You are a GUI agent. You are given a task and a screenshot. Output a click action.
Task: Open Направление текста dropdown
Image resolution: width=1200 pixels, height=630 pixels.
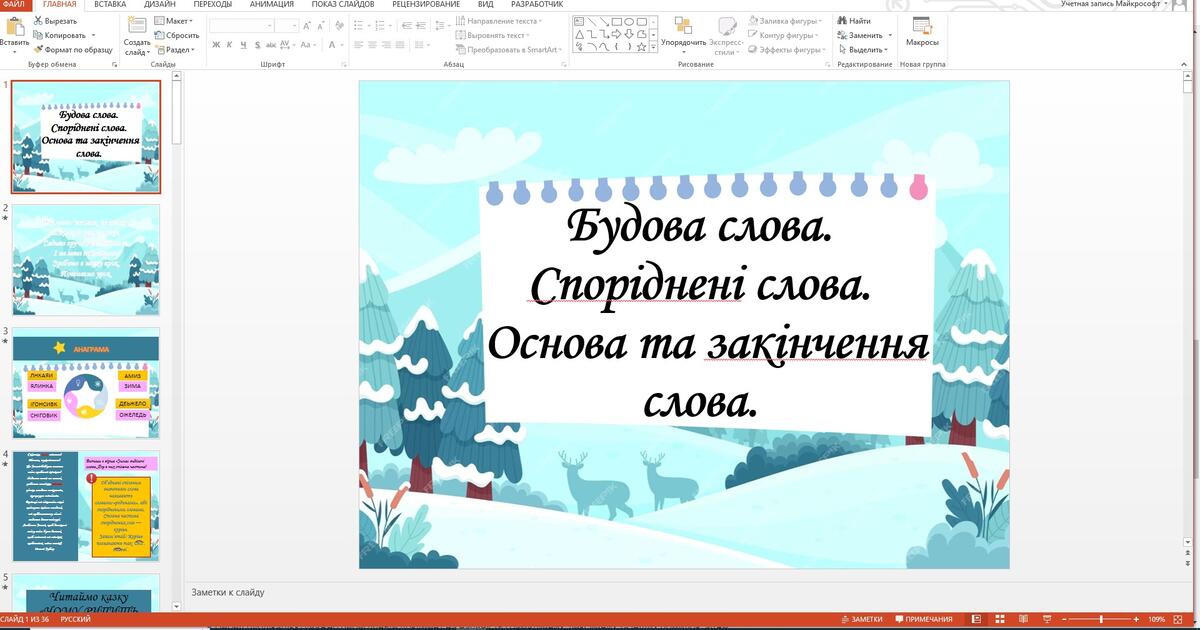pyautogui.click(x=499, y=21)
